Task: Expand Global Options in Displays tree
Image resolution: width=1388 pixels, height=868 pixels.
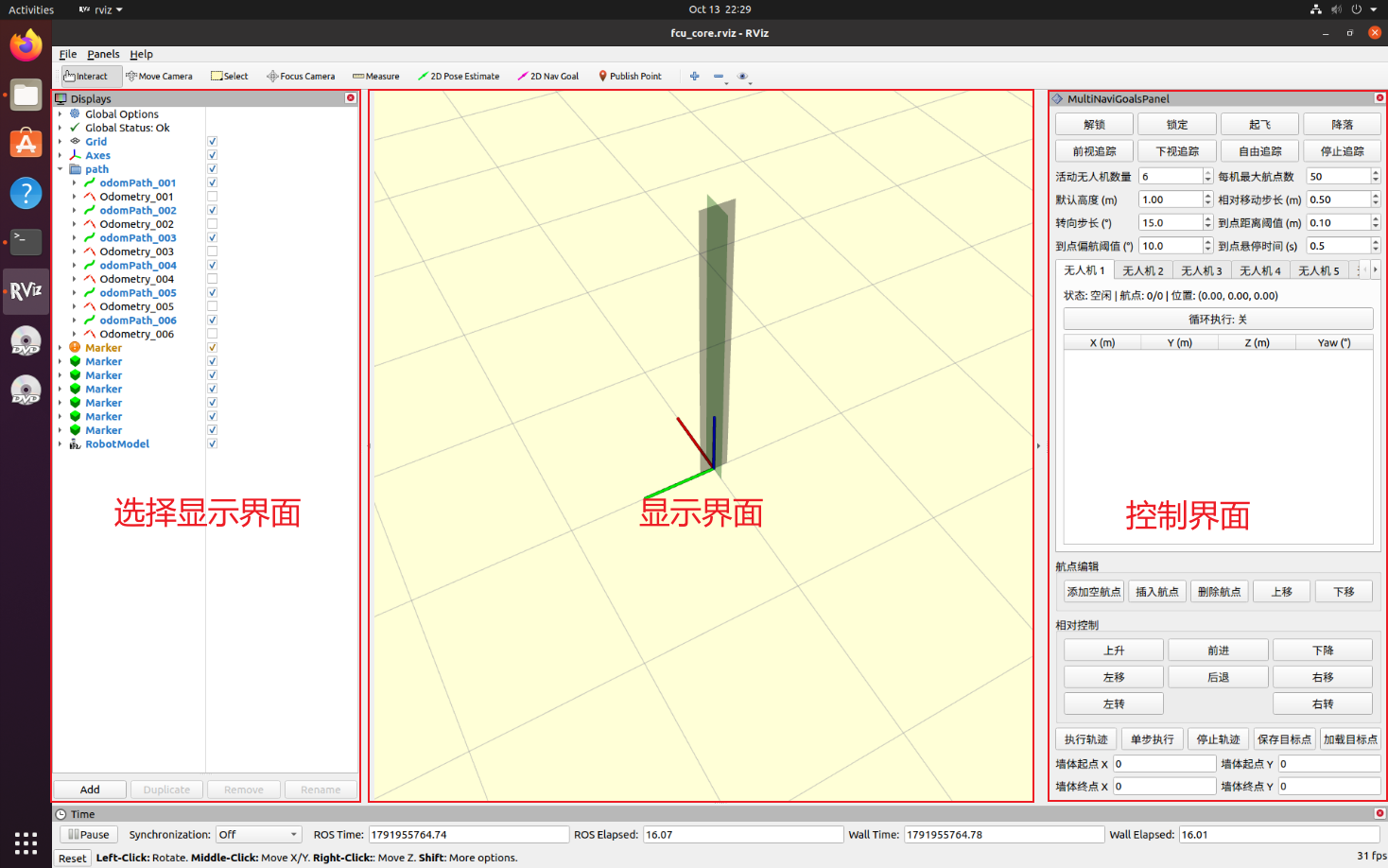Action: (60, 114)
